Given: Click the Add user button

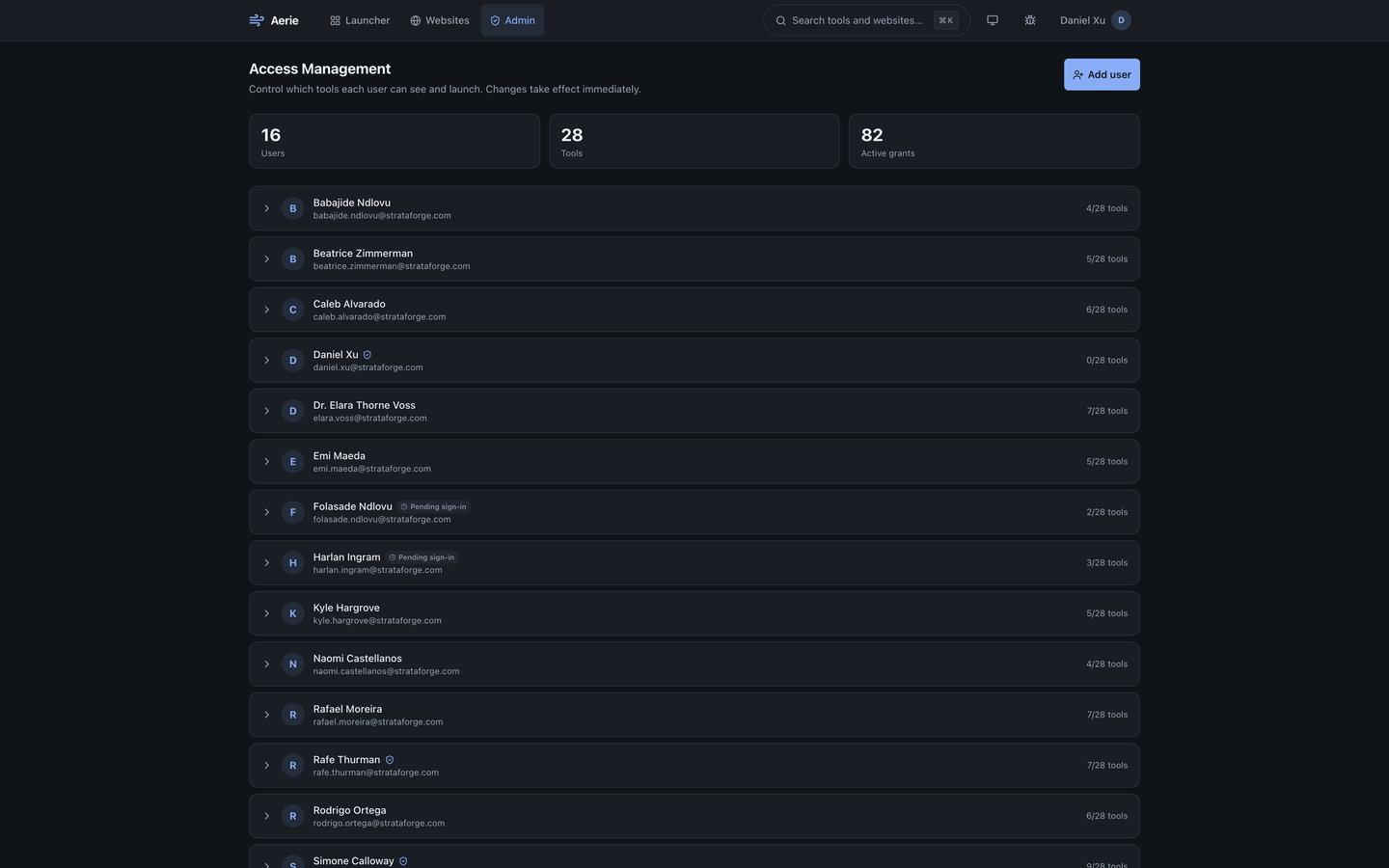Looking at the screenshot, I should [x=1102, y=74].
